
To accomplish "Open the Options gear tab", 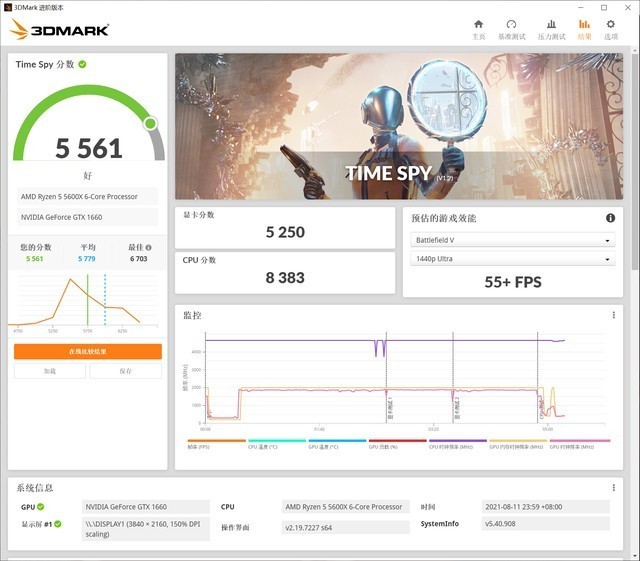I will 611,30.
